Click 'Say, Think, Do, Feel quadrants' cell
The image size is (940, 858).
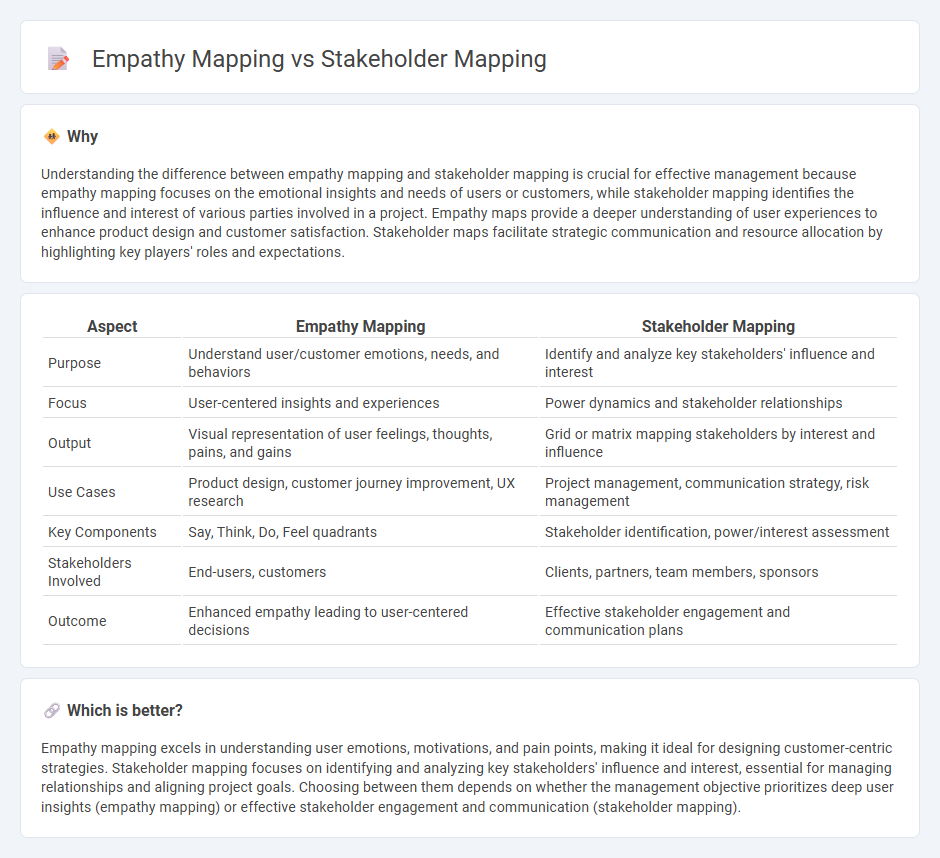click(360, 532)
